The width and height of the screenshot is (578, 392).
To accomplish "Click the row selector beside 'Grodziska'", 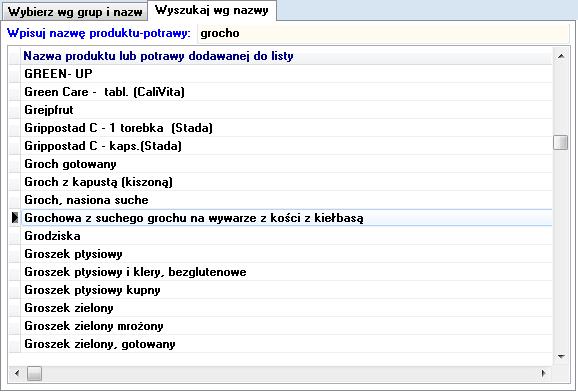I will [x=15, y=236].
